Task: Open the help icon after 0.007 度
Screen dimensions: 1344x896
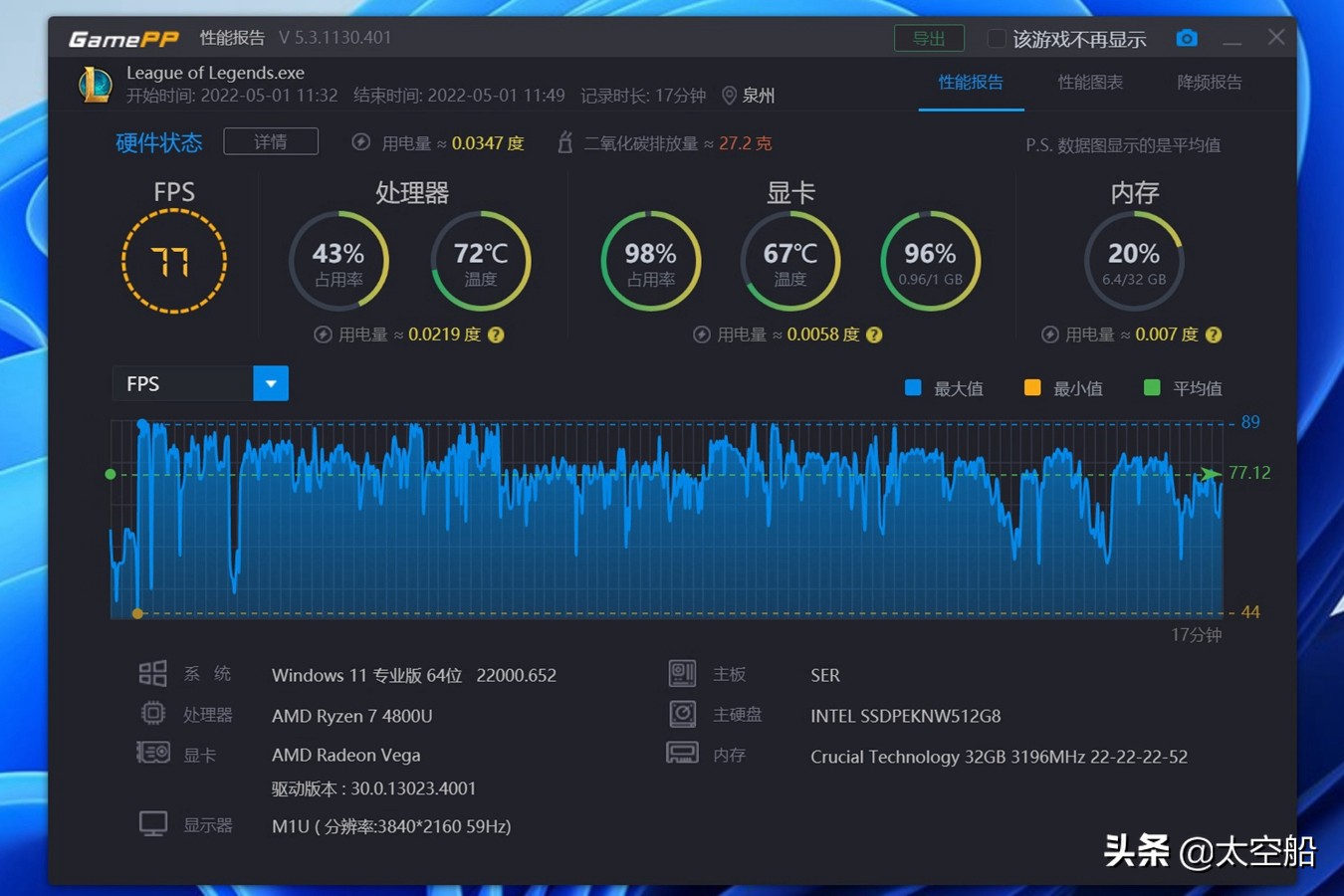Action: click(1214, 335)
